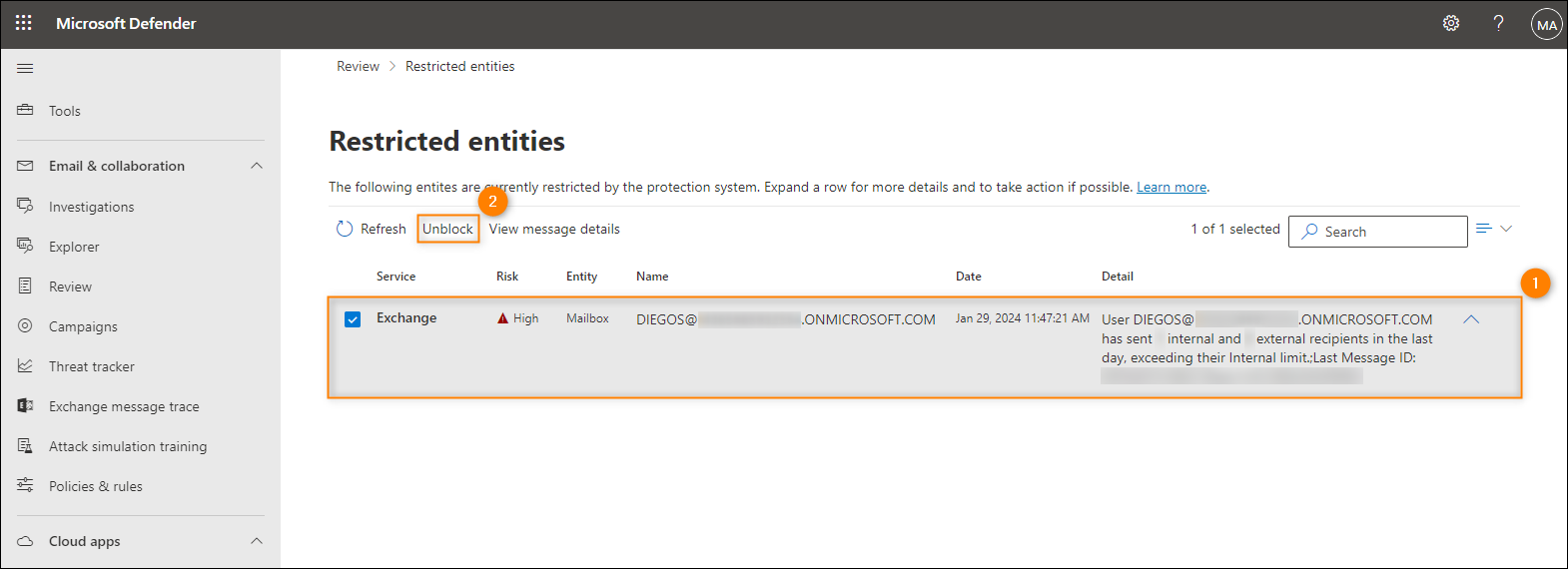
Task: Open Explorer in the sidebar
Action: tap(74, 247)
